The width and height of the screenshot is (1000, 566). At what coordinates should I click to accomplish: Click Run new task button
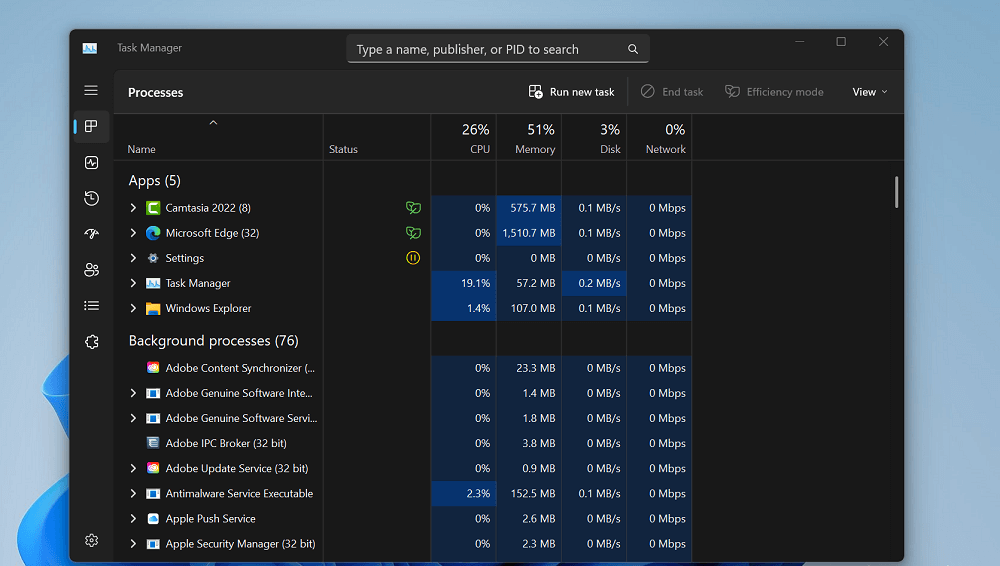coord(571,92)
